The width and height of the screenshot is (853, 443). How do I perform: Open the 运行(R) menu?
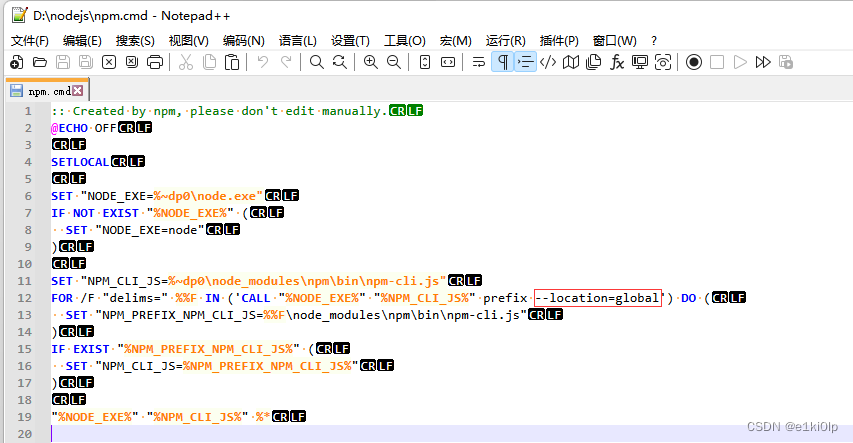coord(506,41)
